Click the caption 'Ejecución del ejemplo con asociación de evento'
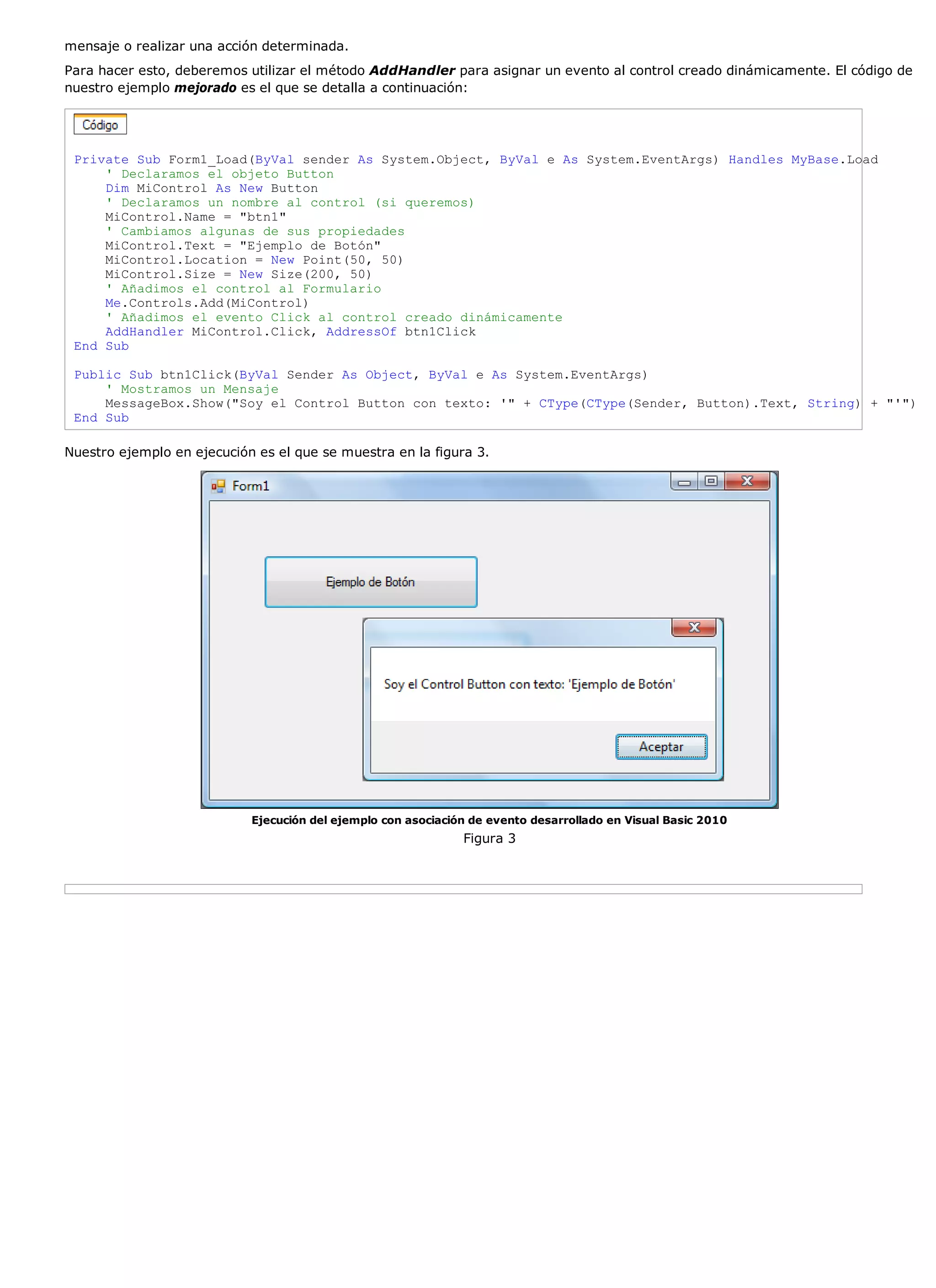The image size is (936, 1288). tap(489, 820)
